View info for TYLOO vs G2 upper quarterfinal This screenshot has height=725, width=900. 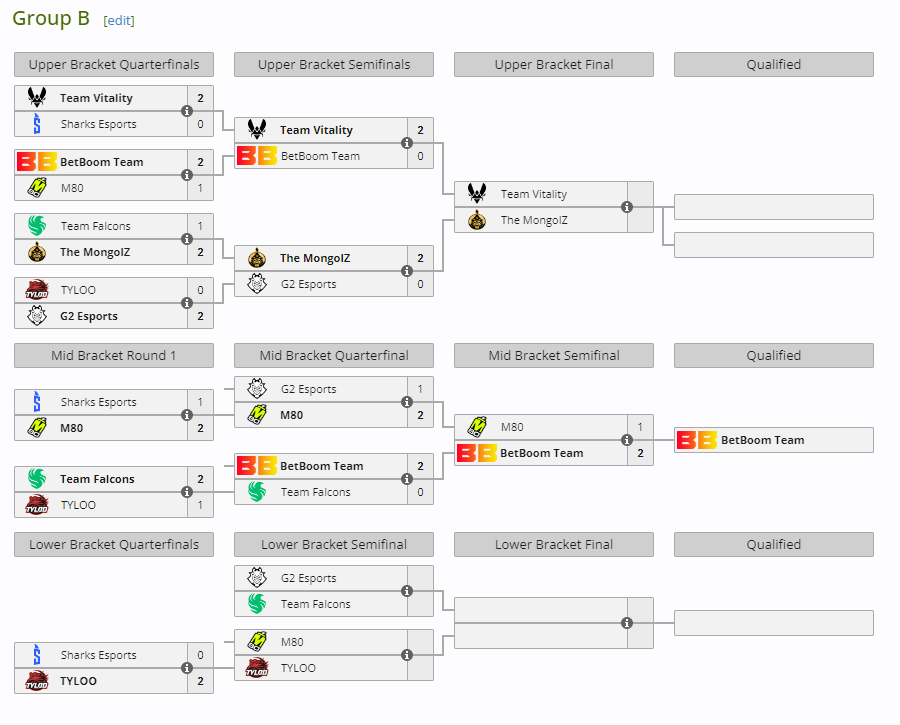point(187,303)
